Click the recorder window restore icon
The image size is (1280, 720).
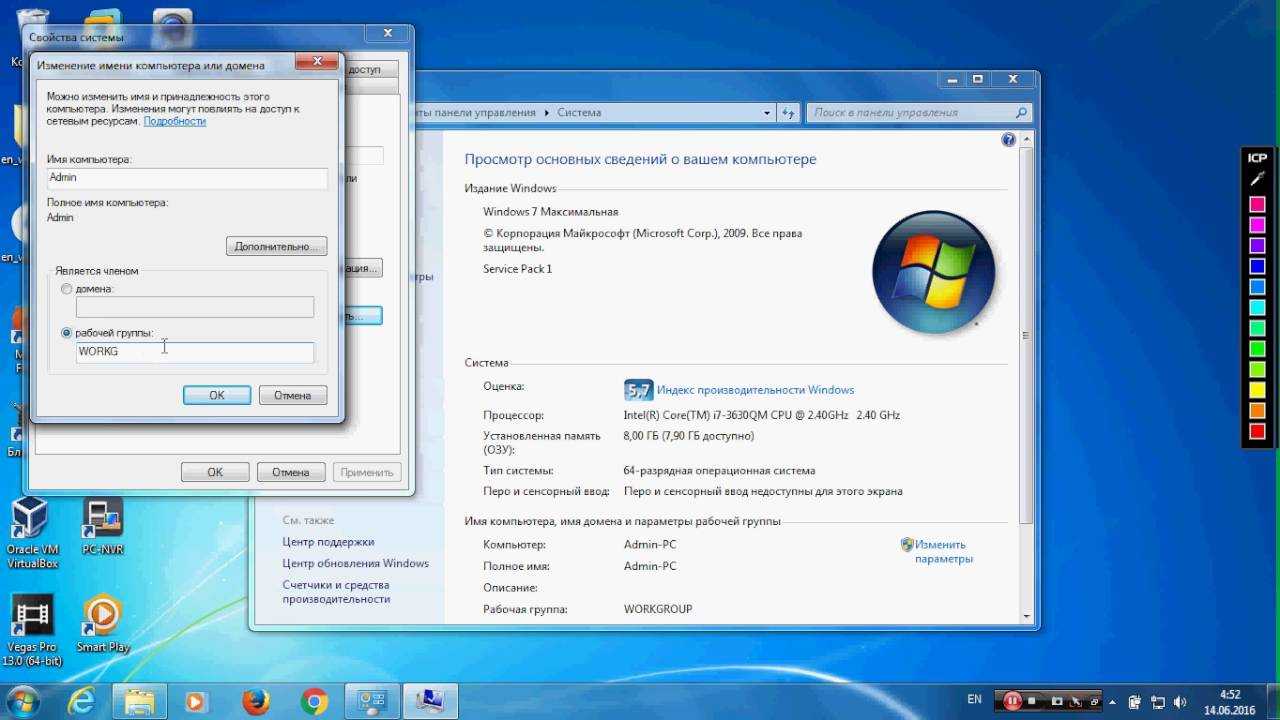click(x=1093, y=701)
